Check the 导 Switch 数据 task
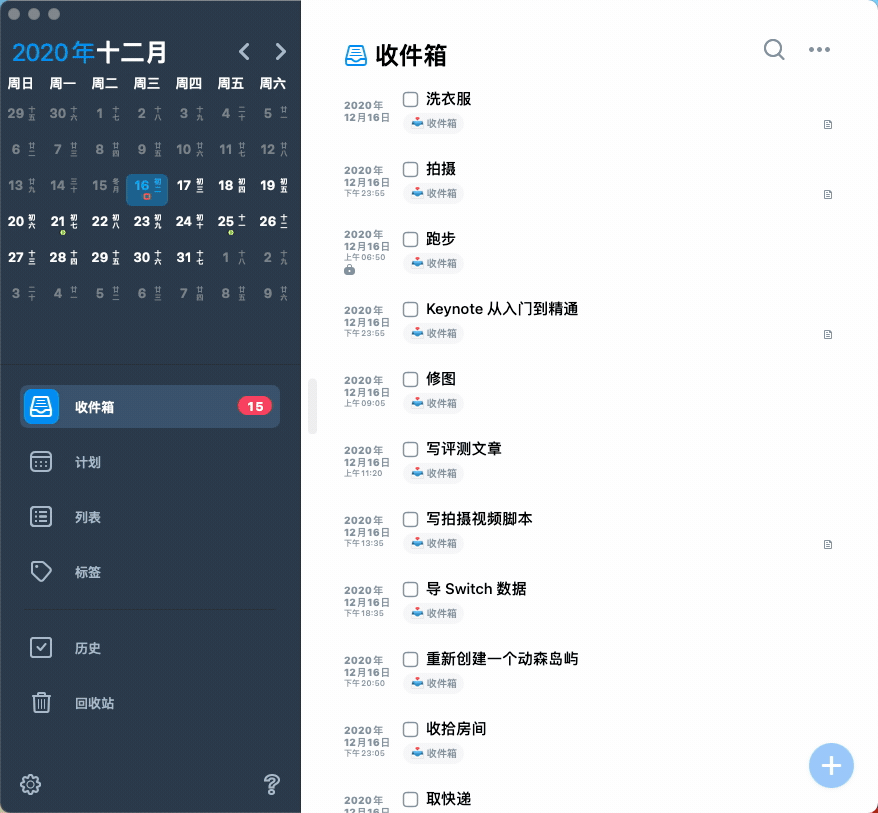The height and width of the screenshot is (813, 878). pyautogui.click(x=410, y=590)
